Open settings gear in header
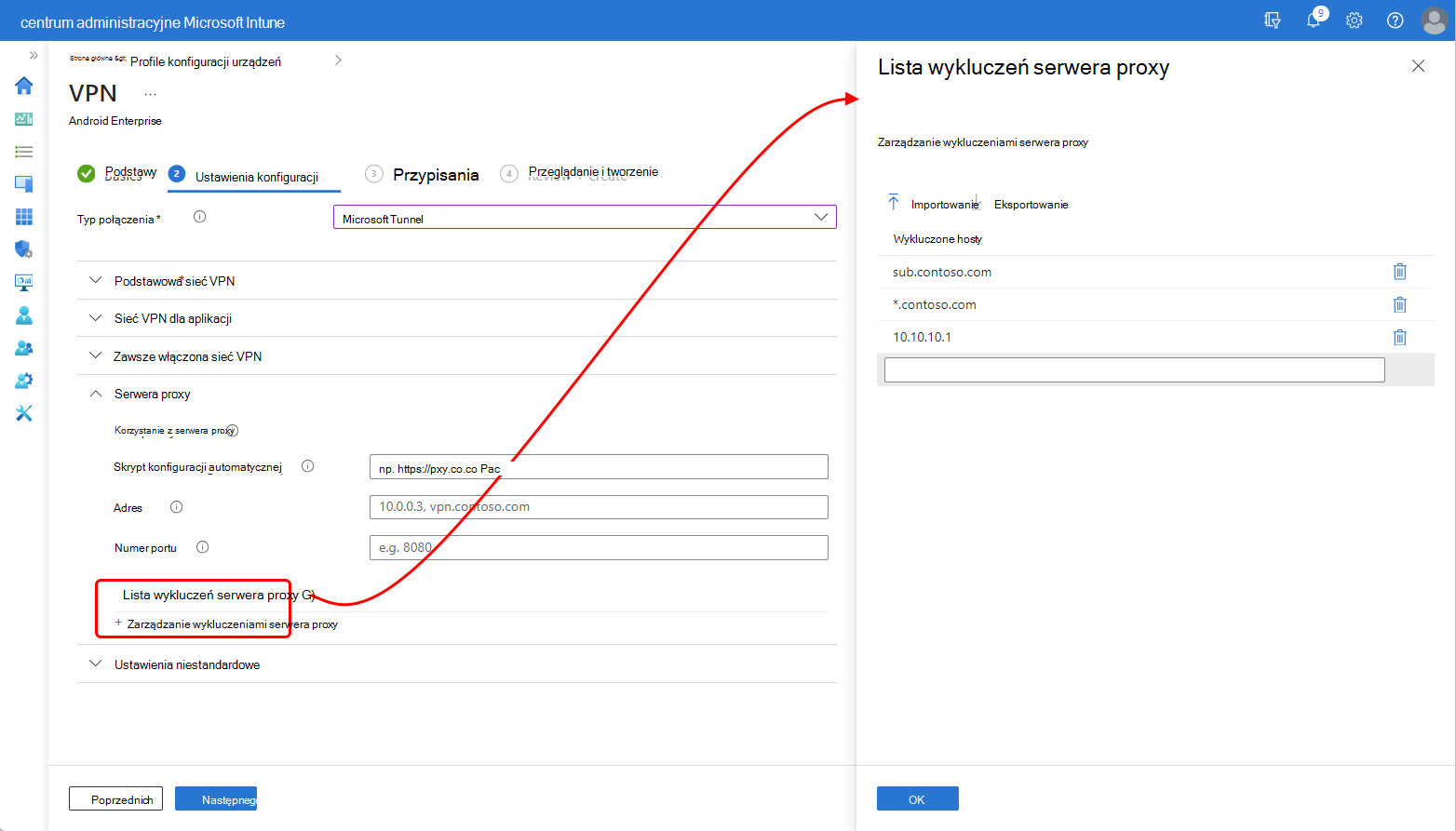Screen dimensions: 1456x831 click(x=1355, y=20)
